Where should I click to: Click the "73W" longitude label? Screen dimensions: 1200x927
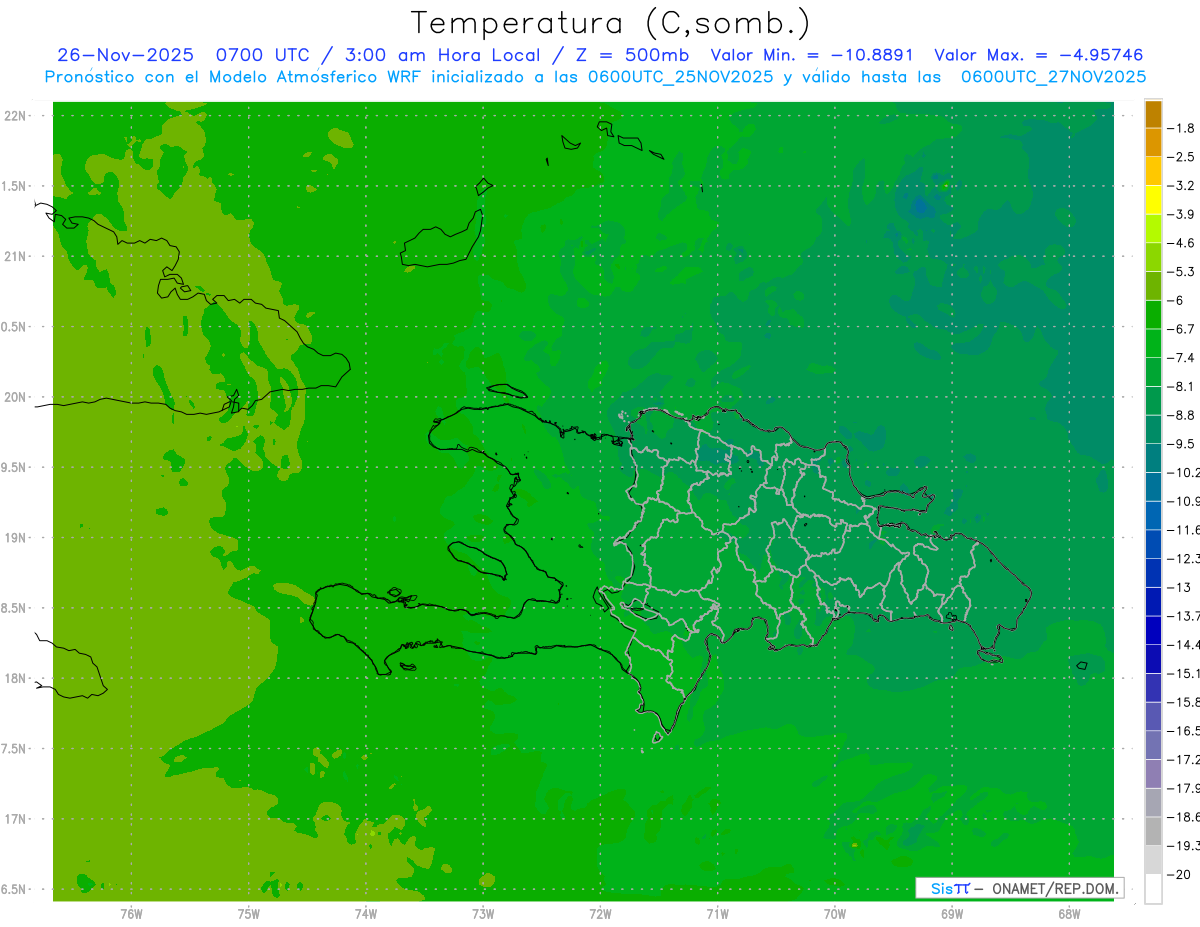coord(483,912)
